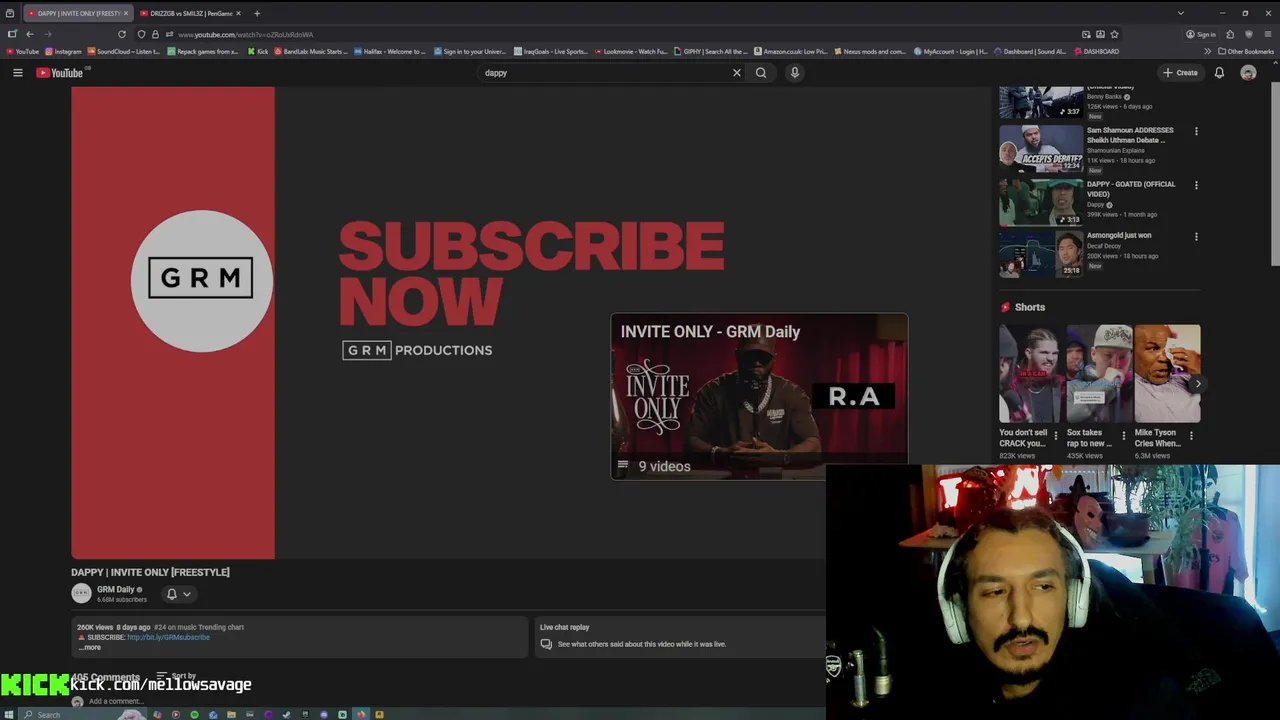
Task: Open the browser shield protection icon near menu
Action: point(1248,34)
